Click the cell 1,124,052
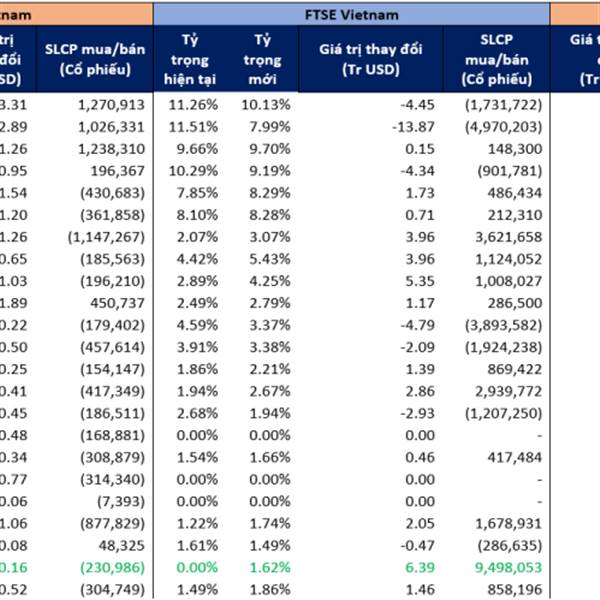The image size is (600, 600). tap(509, 259)
